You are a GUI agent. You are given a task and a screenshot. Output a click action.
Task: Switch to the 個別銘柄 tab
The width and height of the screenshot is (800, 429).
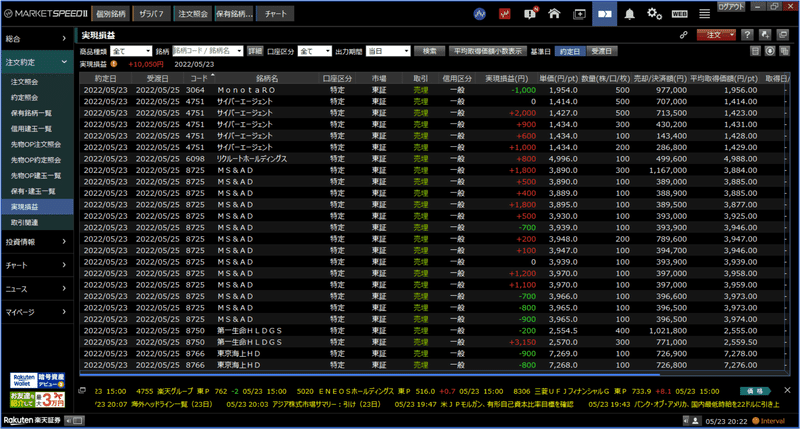coord(111,14)
